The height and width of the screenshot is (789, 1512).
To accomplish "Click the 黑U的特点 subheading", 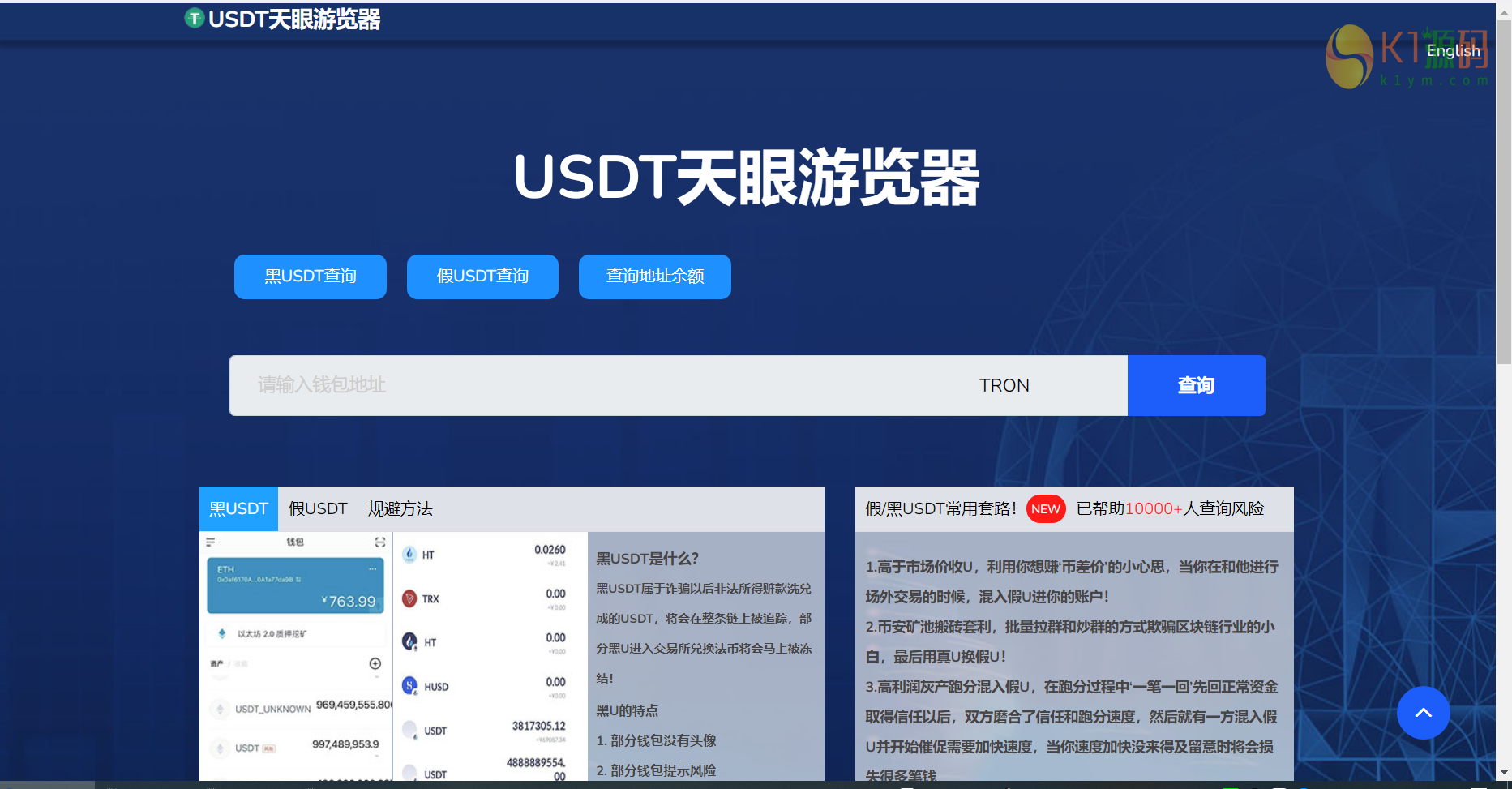I will coord(628,710).
